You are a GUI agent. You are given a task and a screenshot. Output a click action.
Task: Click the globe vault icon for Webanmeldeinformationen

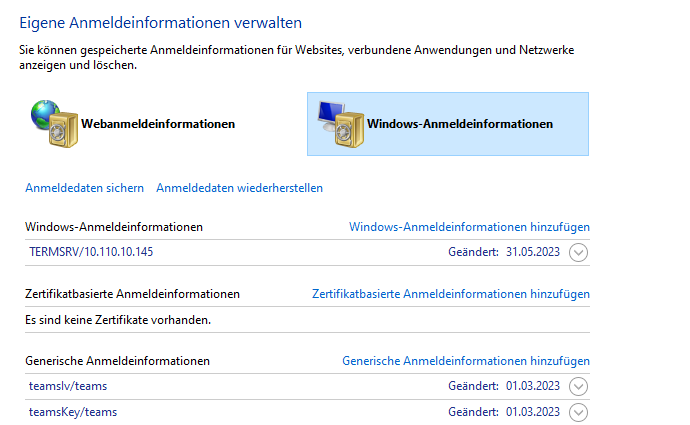pyautogui.click(x=55, y=124)
